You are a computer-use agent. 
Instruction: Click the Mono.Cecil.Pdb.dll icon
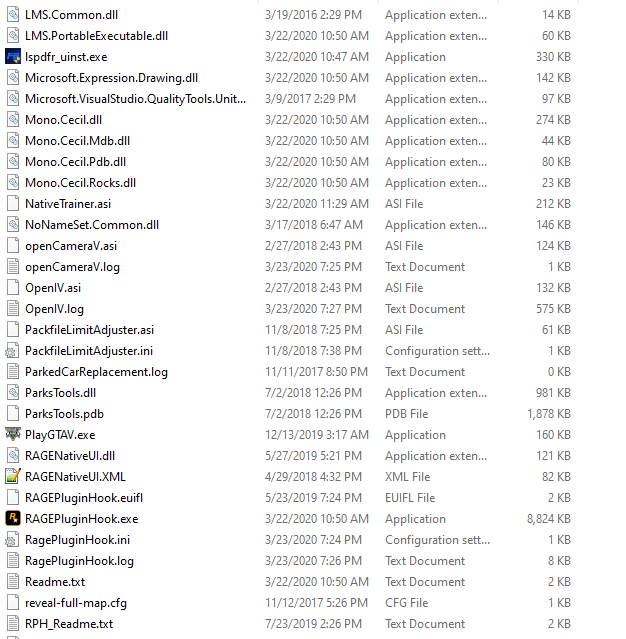(13, 162)
